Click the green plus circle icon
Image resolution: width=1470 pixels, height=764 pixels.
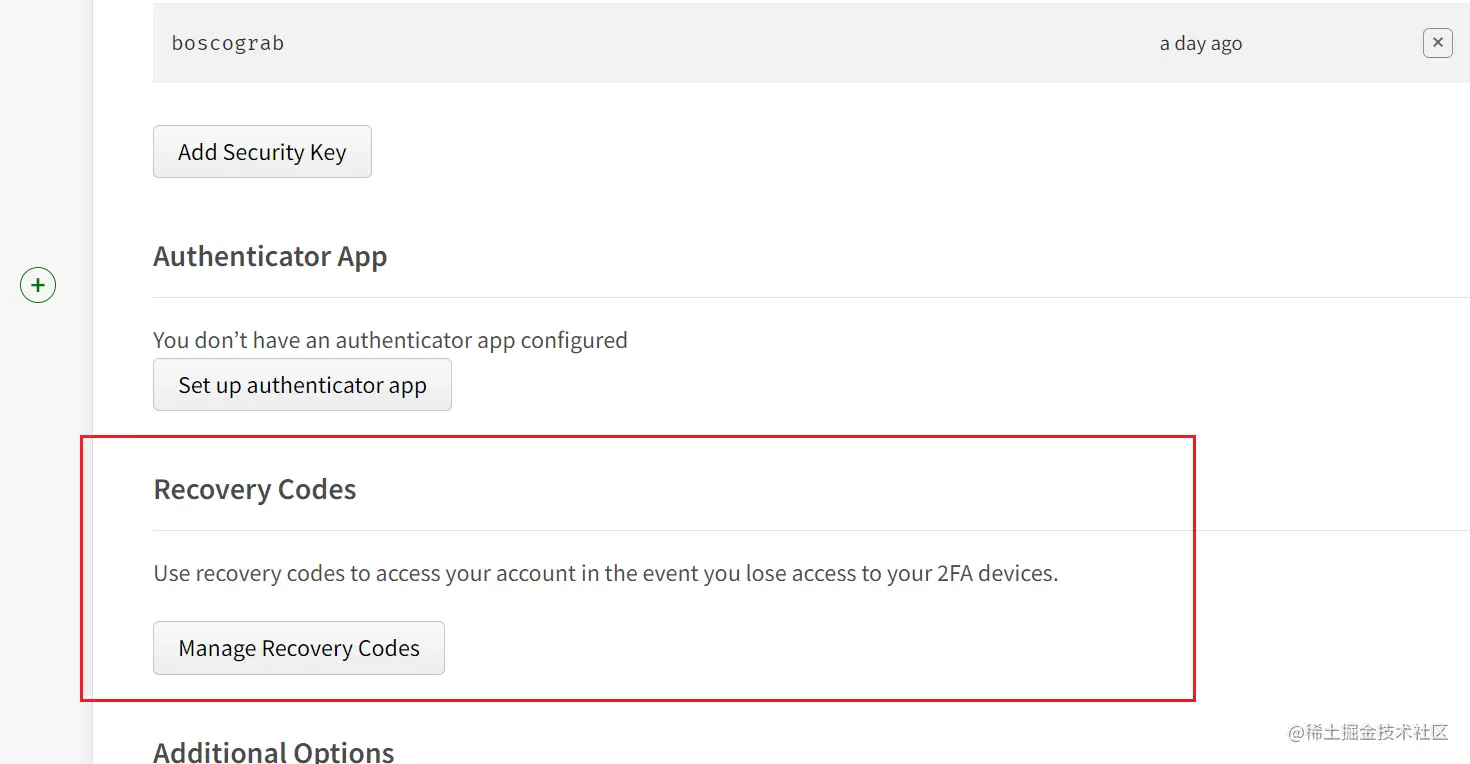[x=38, y=285]
